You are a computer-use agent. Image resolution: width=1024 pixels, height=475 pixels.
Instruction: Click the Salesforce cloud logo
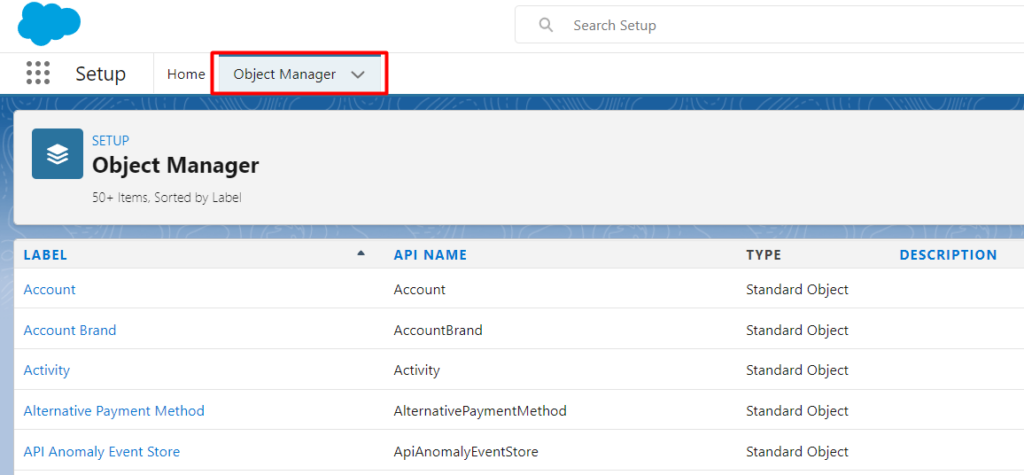point(47,23)
